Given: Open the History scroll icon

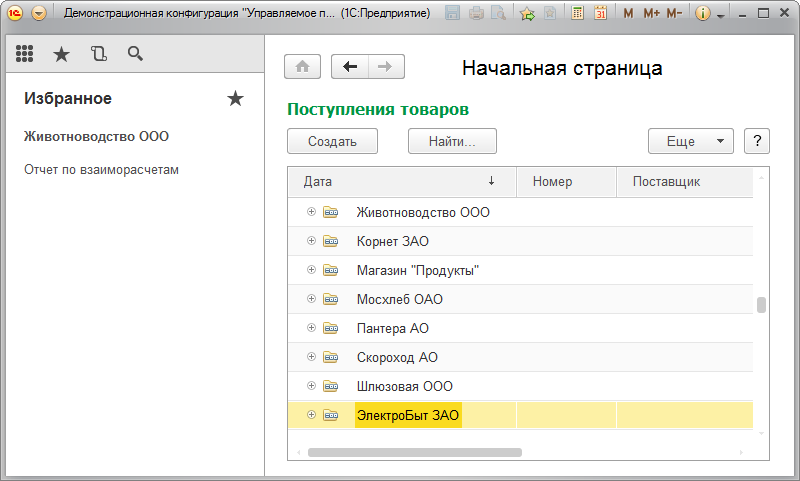Looking at the screenshot, I should (98, 55).
